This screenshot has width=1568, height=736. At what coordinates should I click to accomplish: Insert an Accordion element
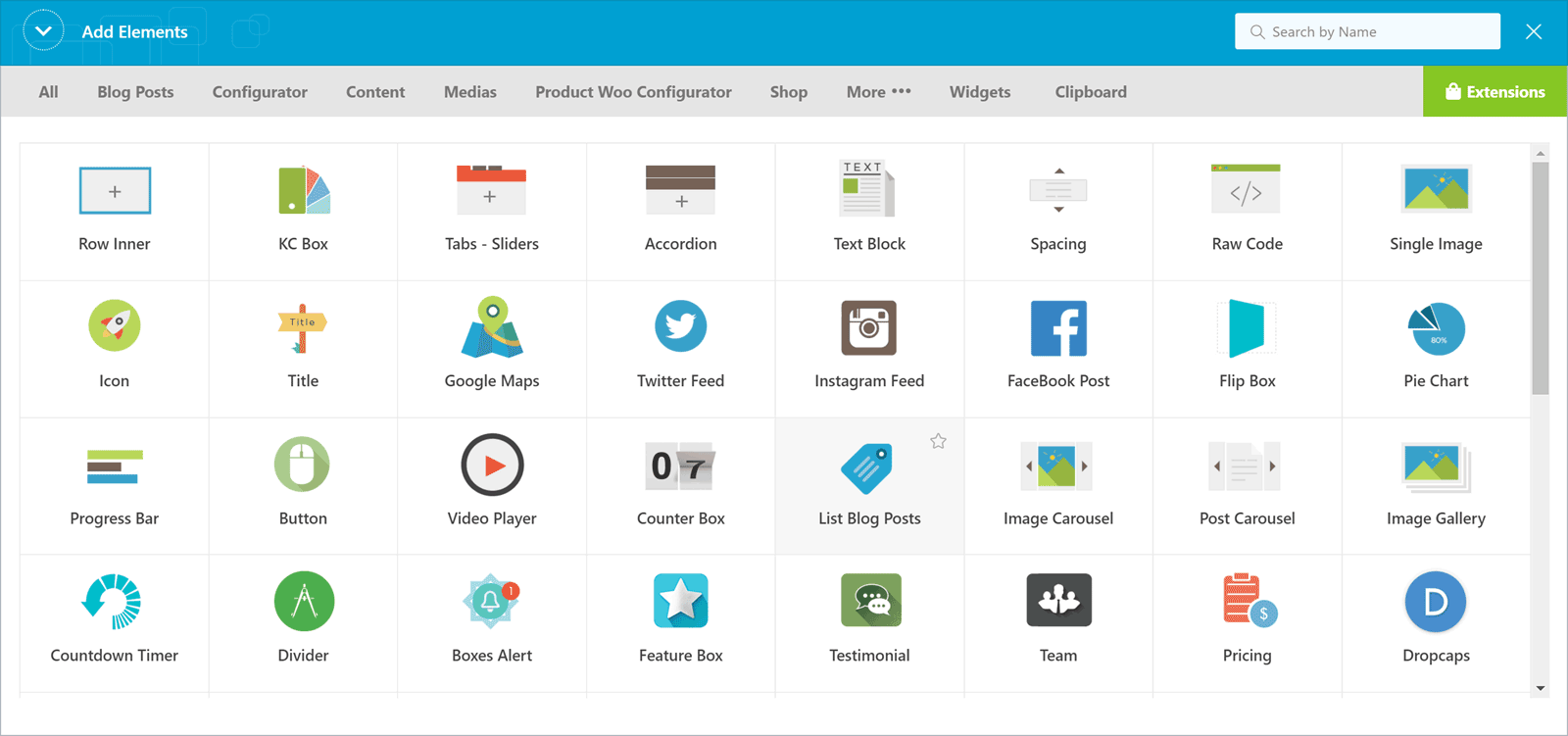(x=681, y=212)
